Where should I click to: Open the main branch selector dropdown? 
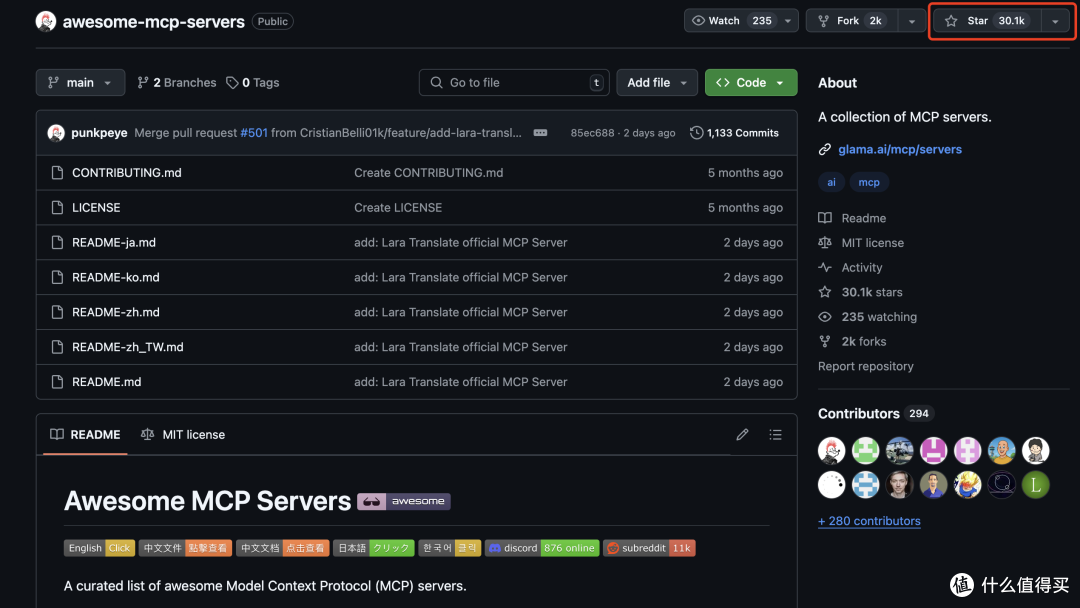pyautogui.click(x=81, y=83)
